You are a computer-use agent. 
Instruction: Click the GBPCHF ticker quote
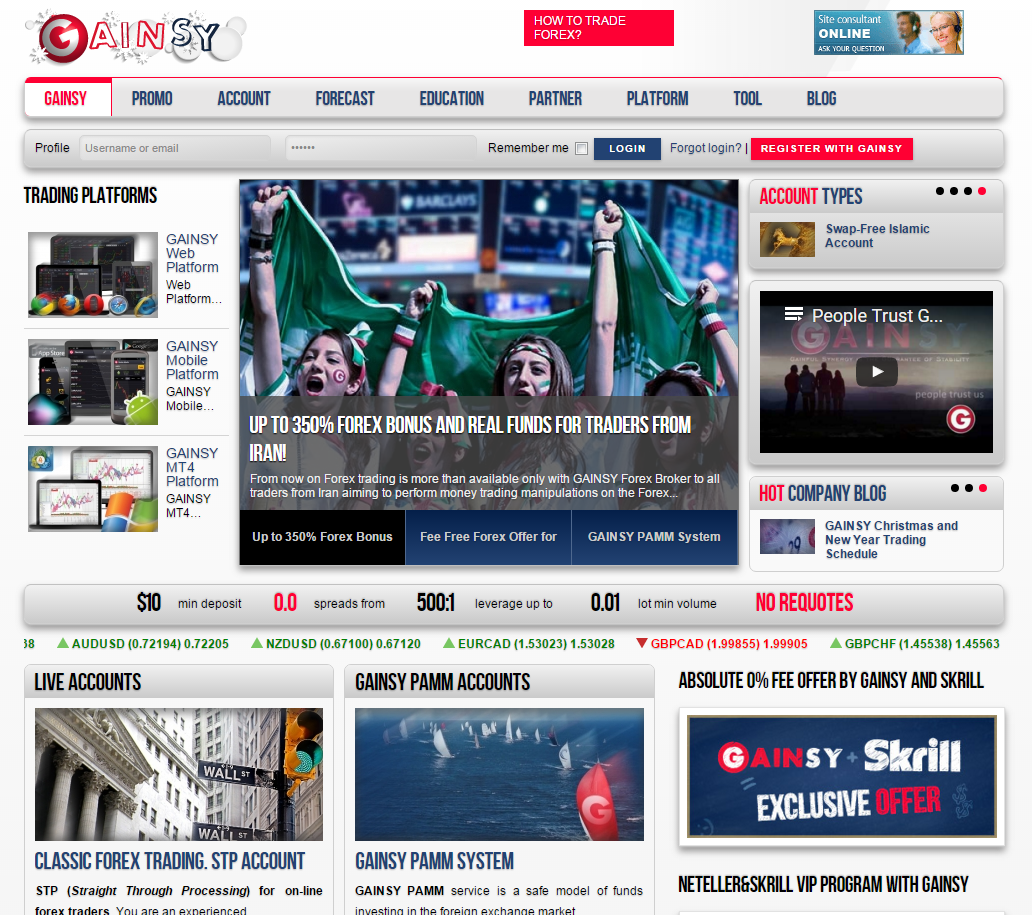click(x=915, y=644)
